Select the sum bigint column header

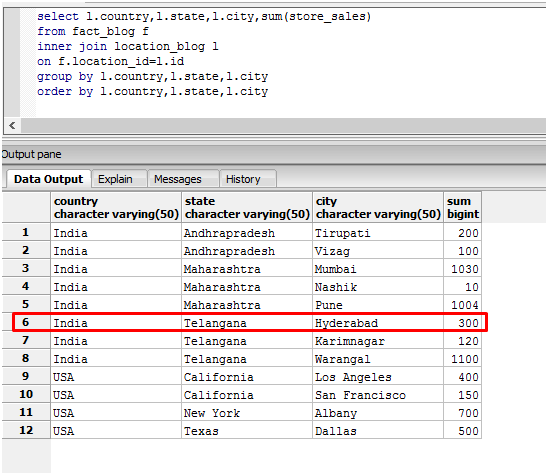tap(463, 207)
